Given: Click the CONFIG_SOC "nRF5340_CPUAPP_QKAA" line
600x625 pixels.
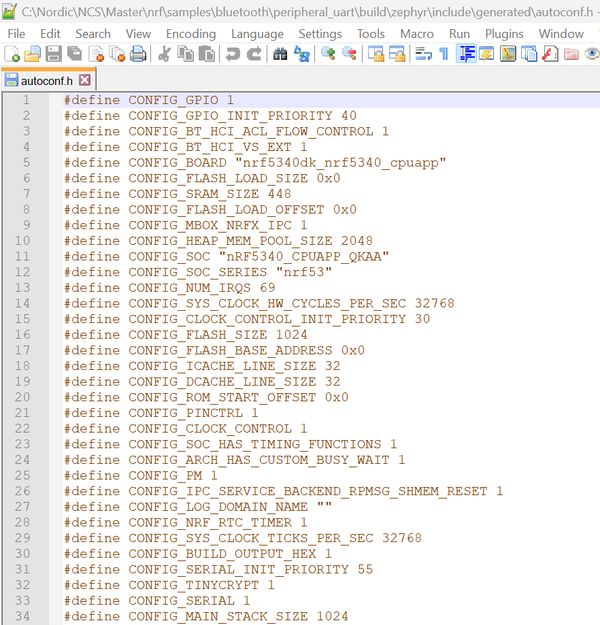Looking at the screenshot, I should [x=226, y=256].
